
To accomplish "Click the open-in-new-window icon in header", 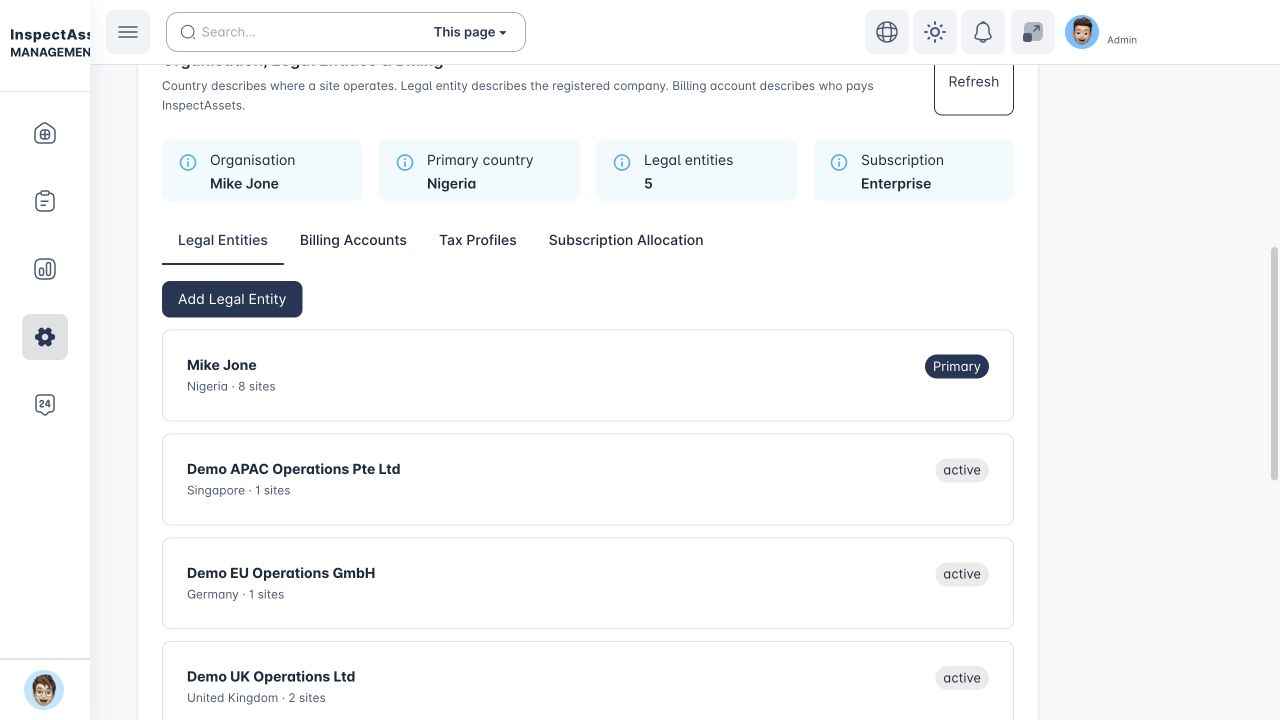I will (x=1033, y=32).
